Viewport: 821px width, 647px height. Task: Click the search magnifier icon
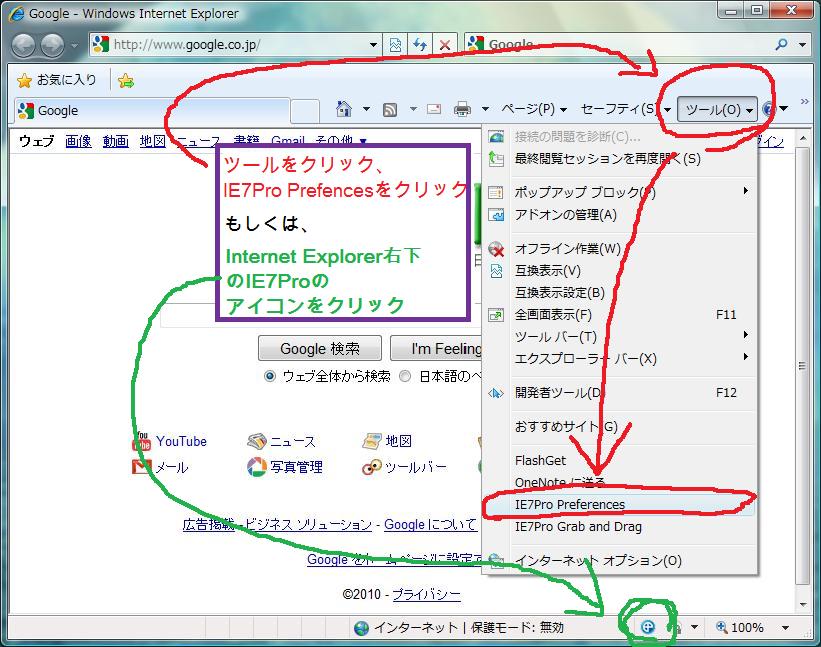pos(781,45)
